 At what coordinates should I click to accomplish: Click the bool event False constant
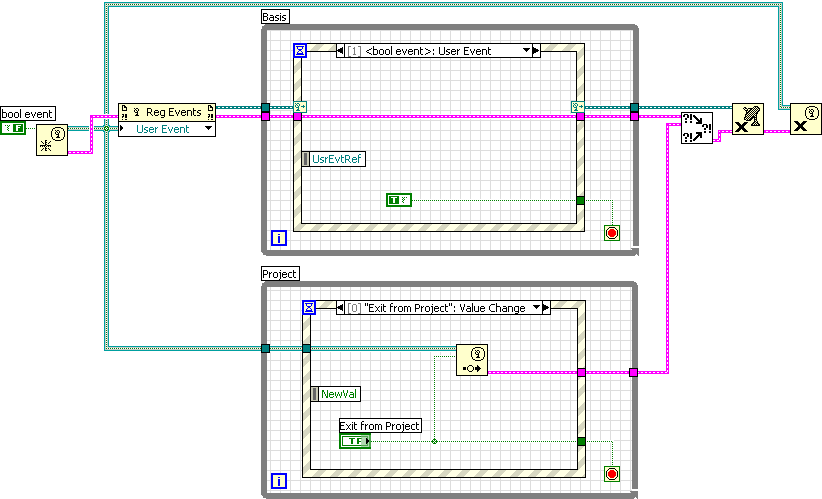point(13,127)
